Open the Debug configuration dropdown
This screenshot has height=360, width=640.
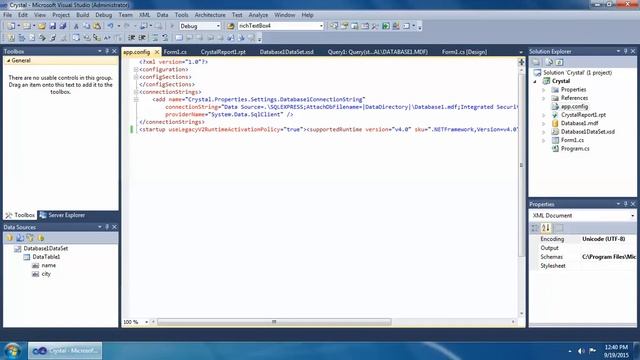[x=218, y=26]
